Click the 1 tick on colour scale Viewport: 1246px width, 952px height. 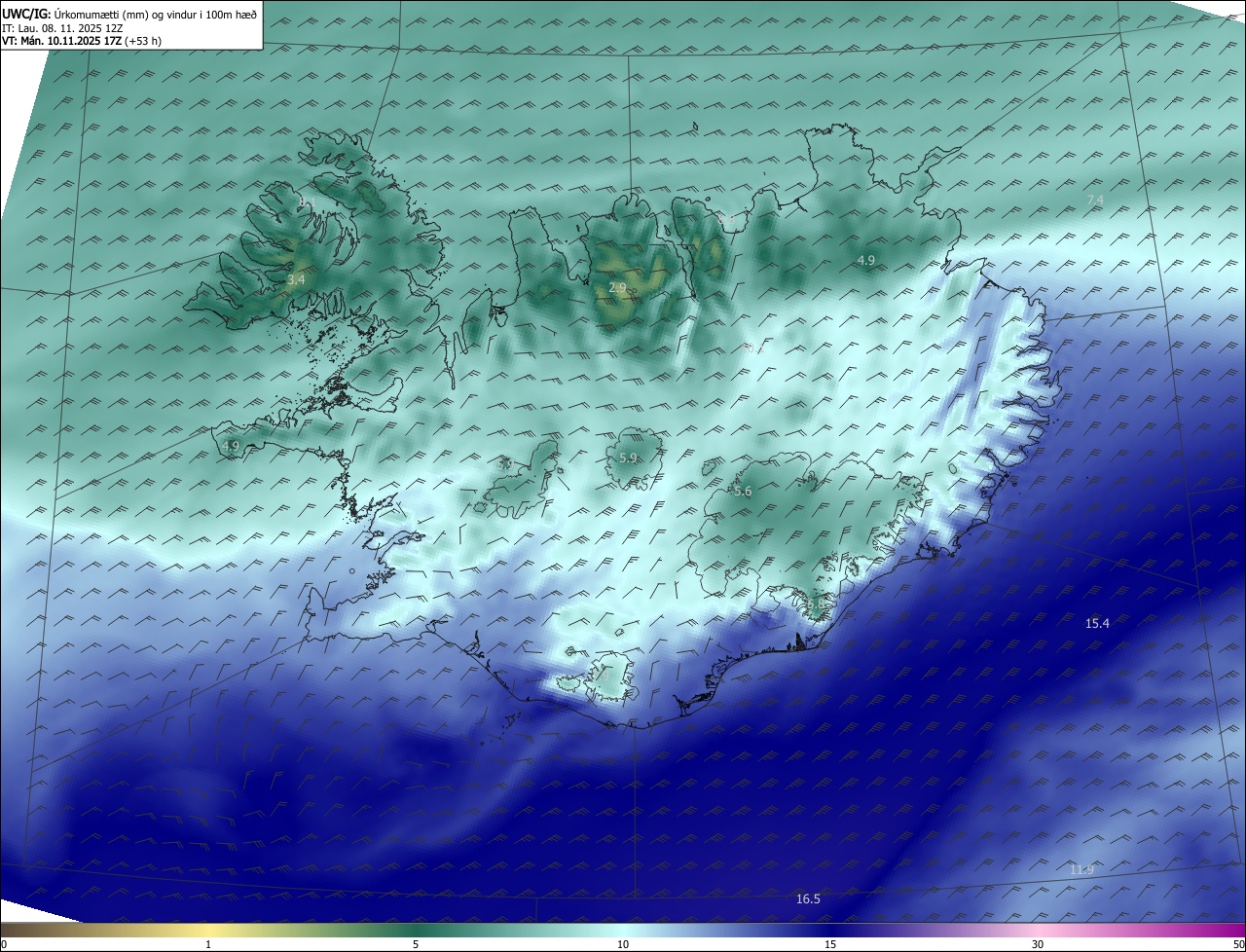208,944
